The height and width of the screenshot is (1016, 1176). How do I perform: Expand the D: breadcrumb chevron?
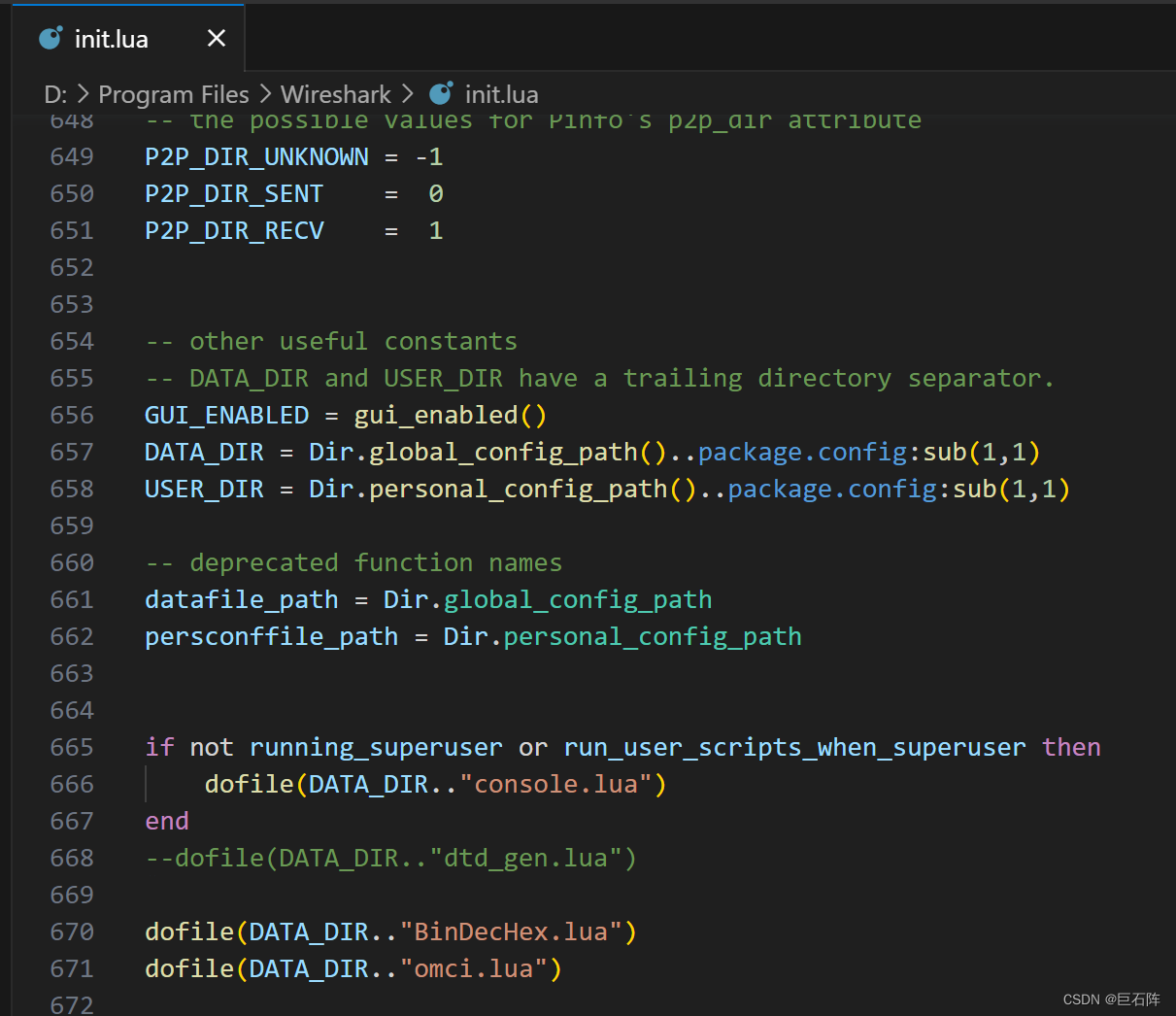[x=84, y=93]
